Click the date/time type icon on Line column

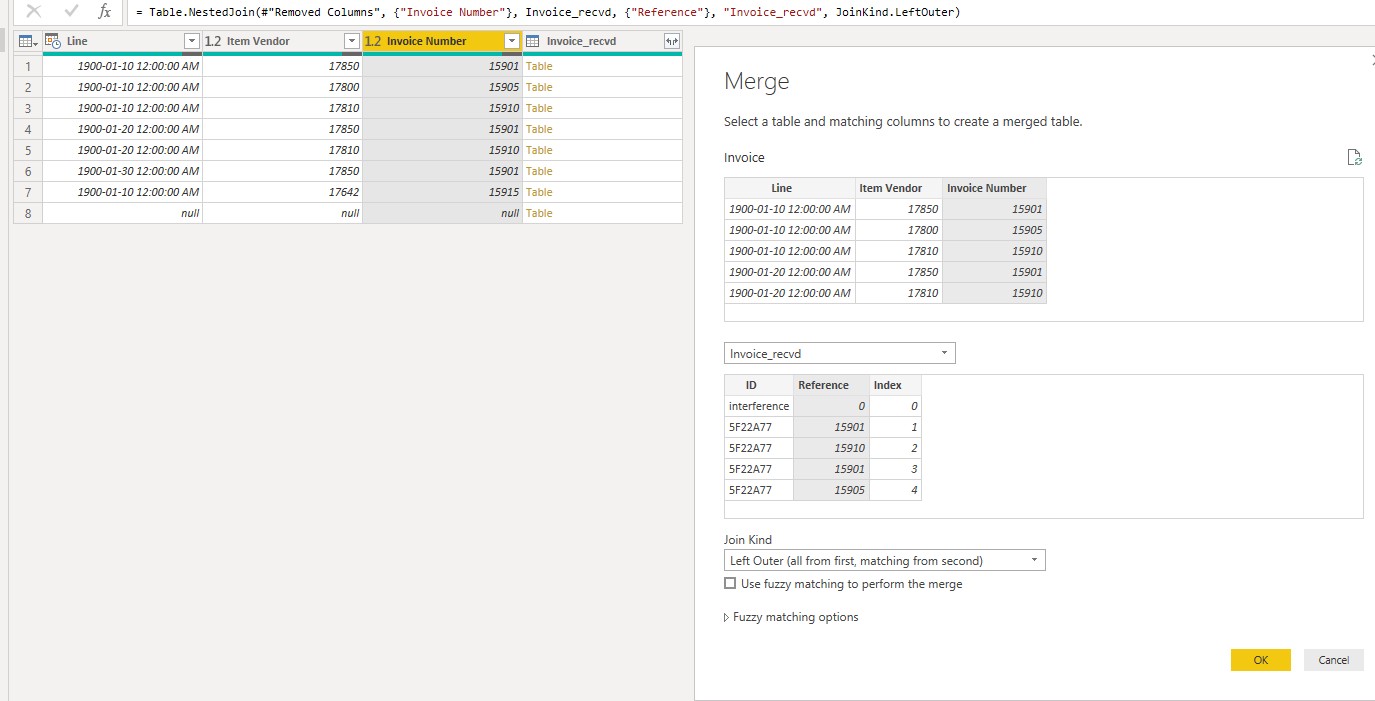(54, 41)
